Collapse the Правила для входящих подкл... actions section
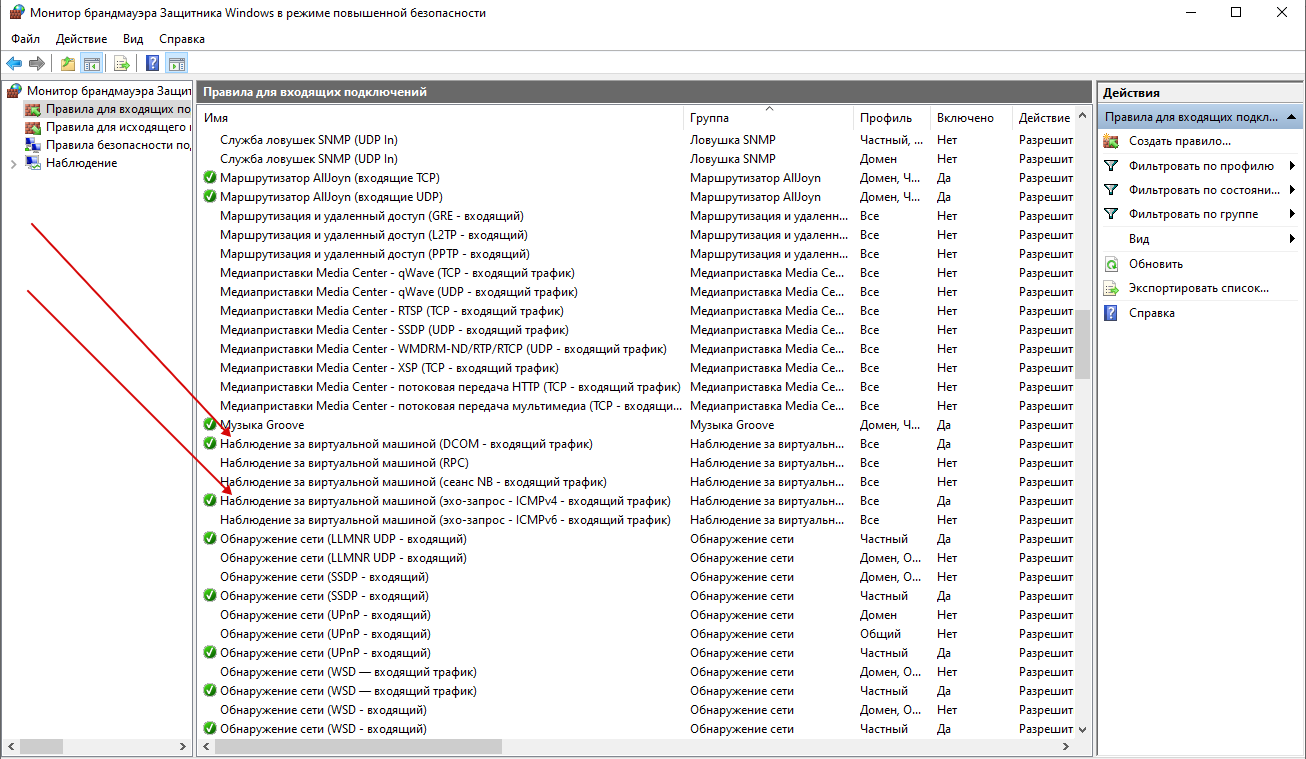Screen dimensions: 1306x759 point(1292,117)
